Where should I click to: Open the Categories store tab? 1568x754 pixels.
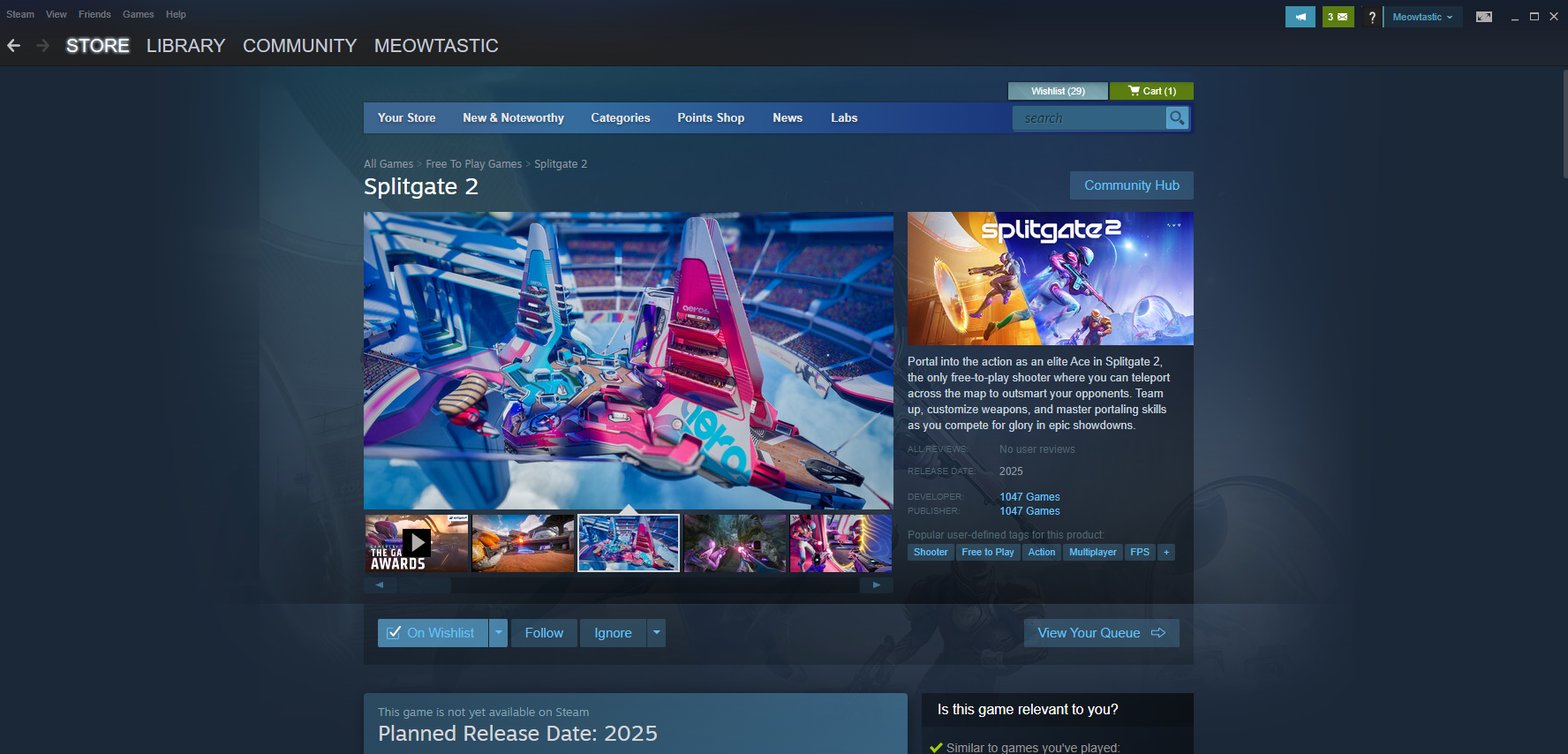coord(620,117)
